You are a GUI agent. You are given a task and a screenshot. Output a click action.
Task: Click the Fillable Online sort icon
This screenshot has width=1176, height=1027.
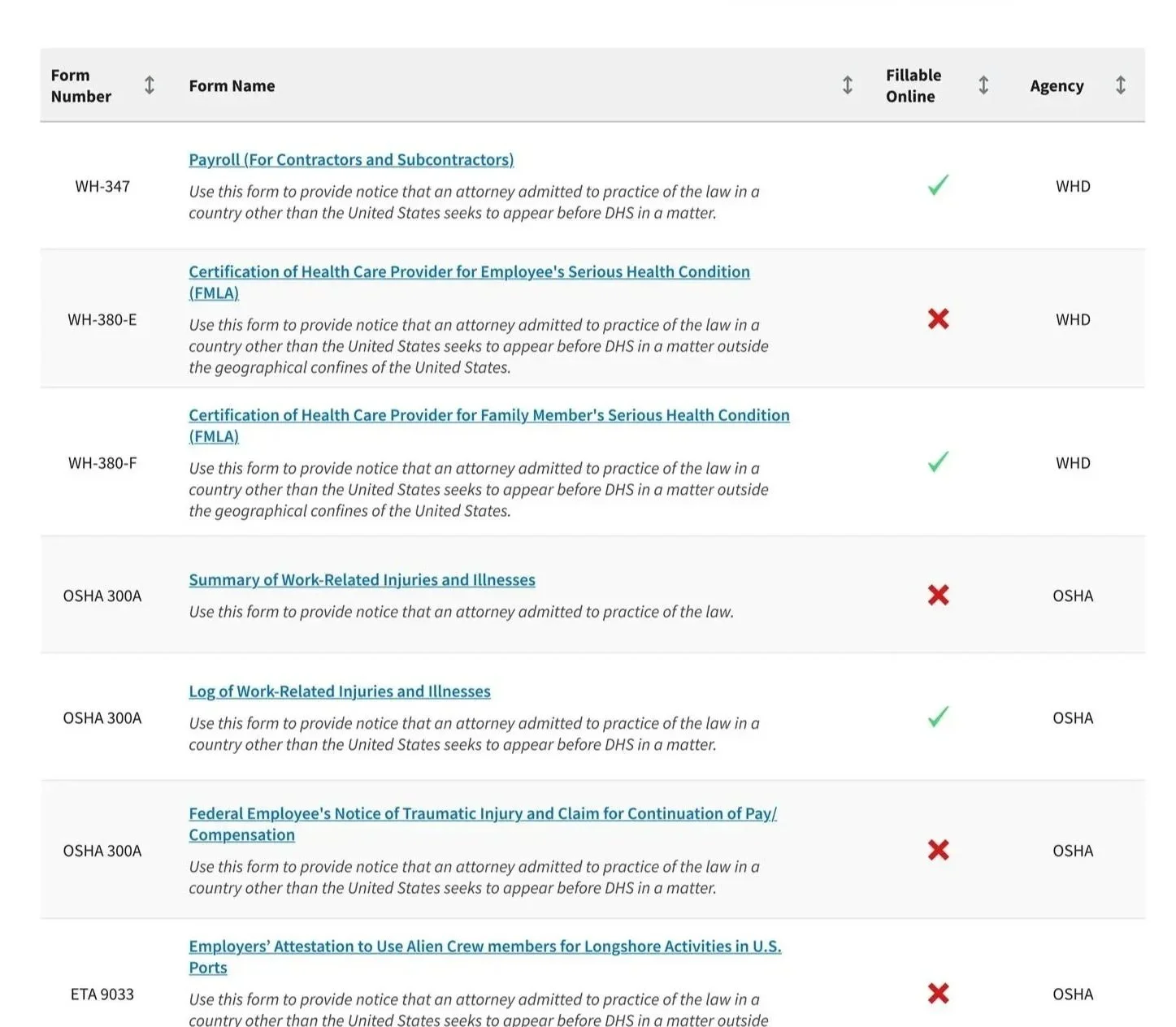[x=983, y=85]
